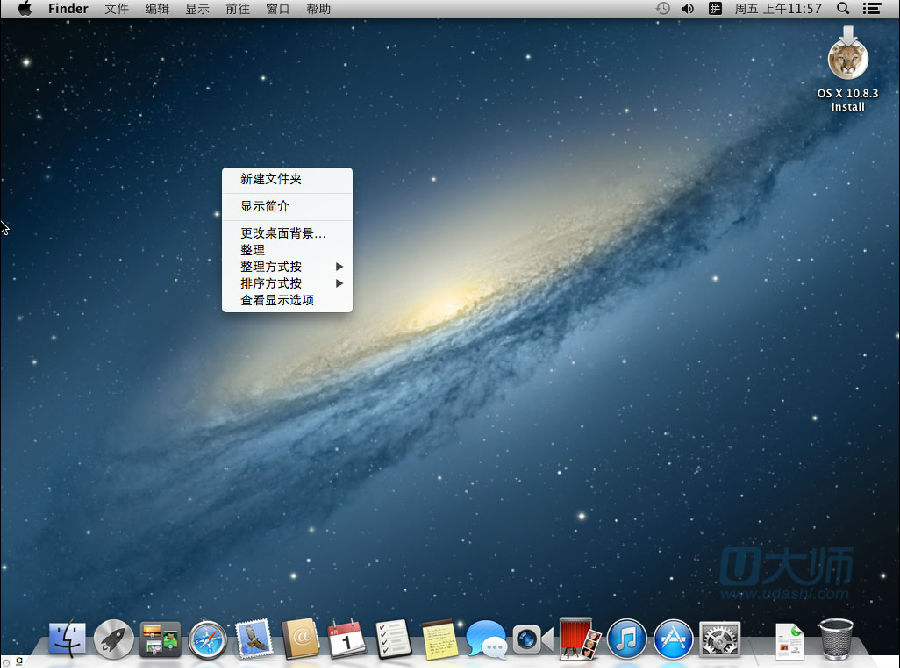Open the App Store dock icon
This screenshot has height=668, width=900.
click(x=673, y=637)
